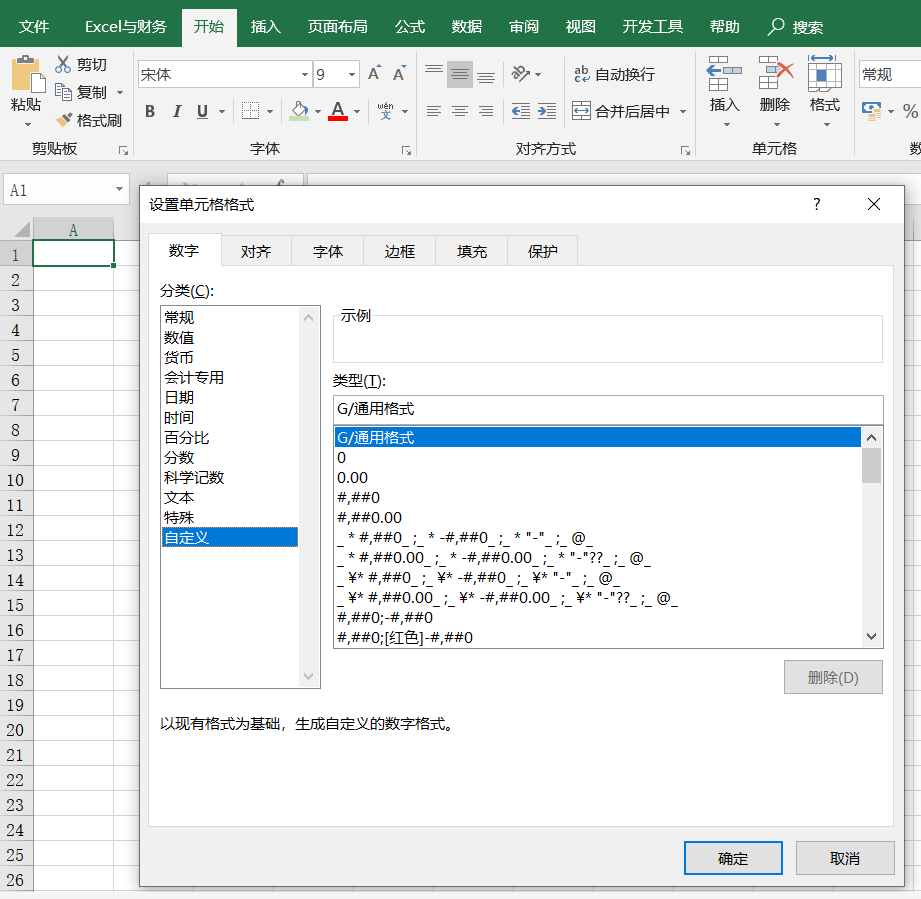Open font dialog launcher
This screenshot has height=899, width=921.
point(406,150)
